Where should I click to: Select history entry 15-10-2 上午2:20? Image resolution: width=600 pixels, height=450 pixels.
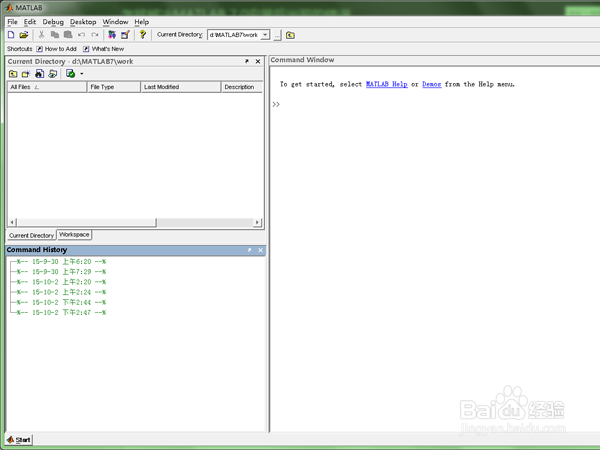(x=61, y=282)
